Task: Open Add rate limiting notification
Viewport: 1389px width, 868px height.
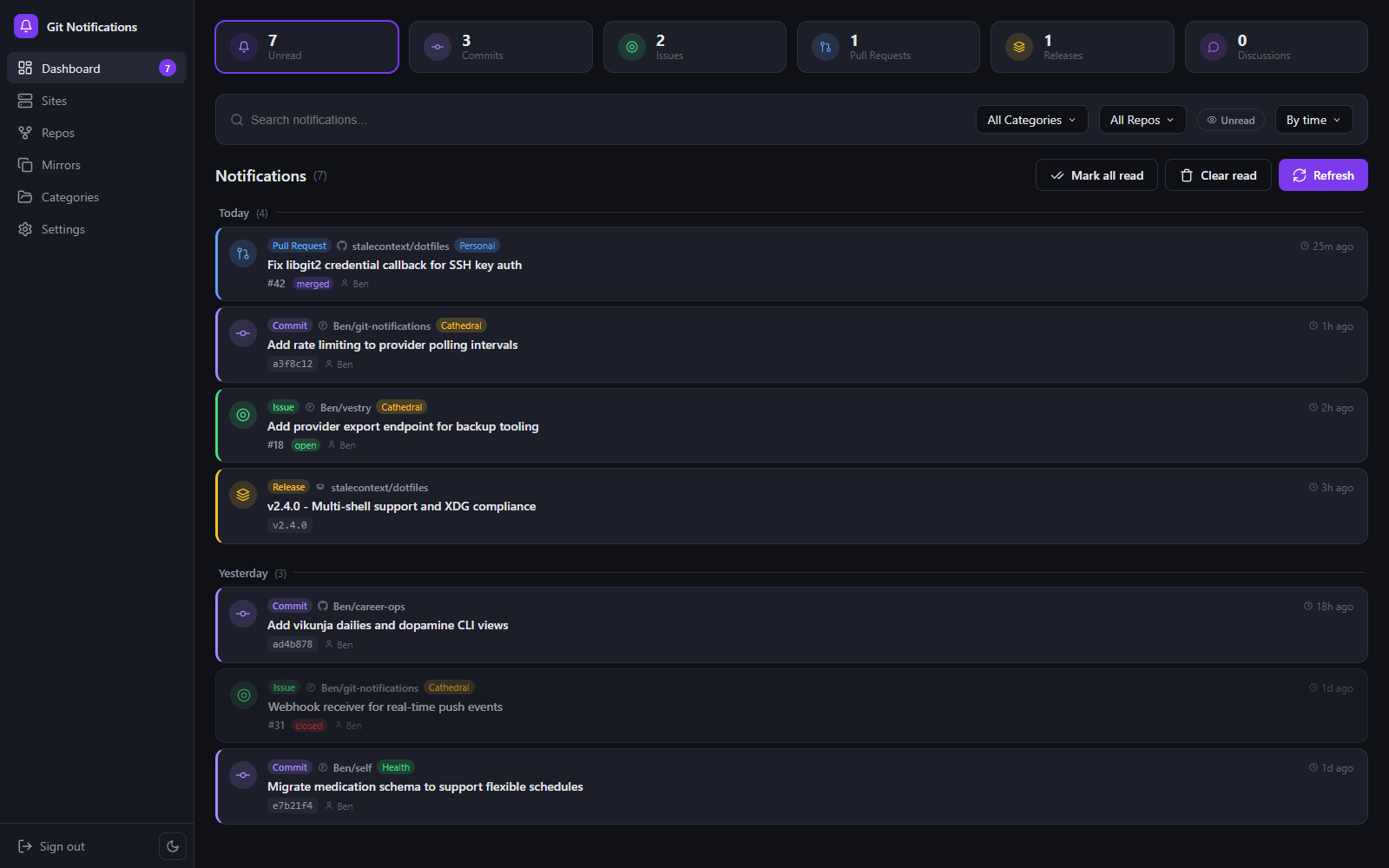Action: [792, 345]
